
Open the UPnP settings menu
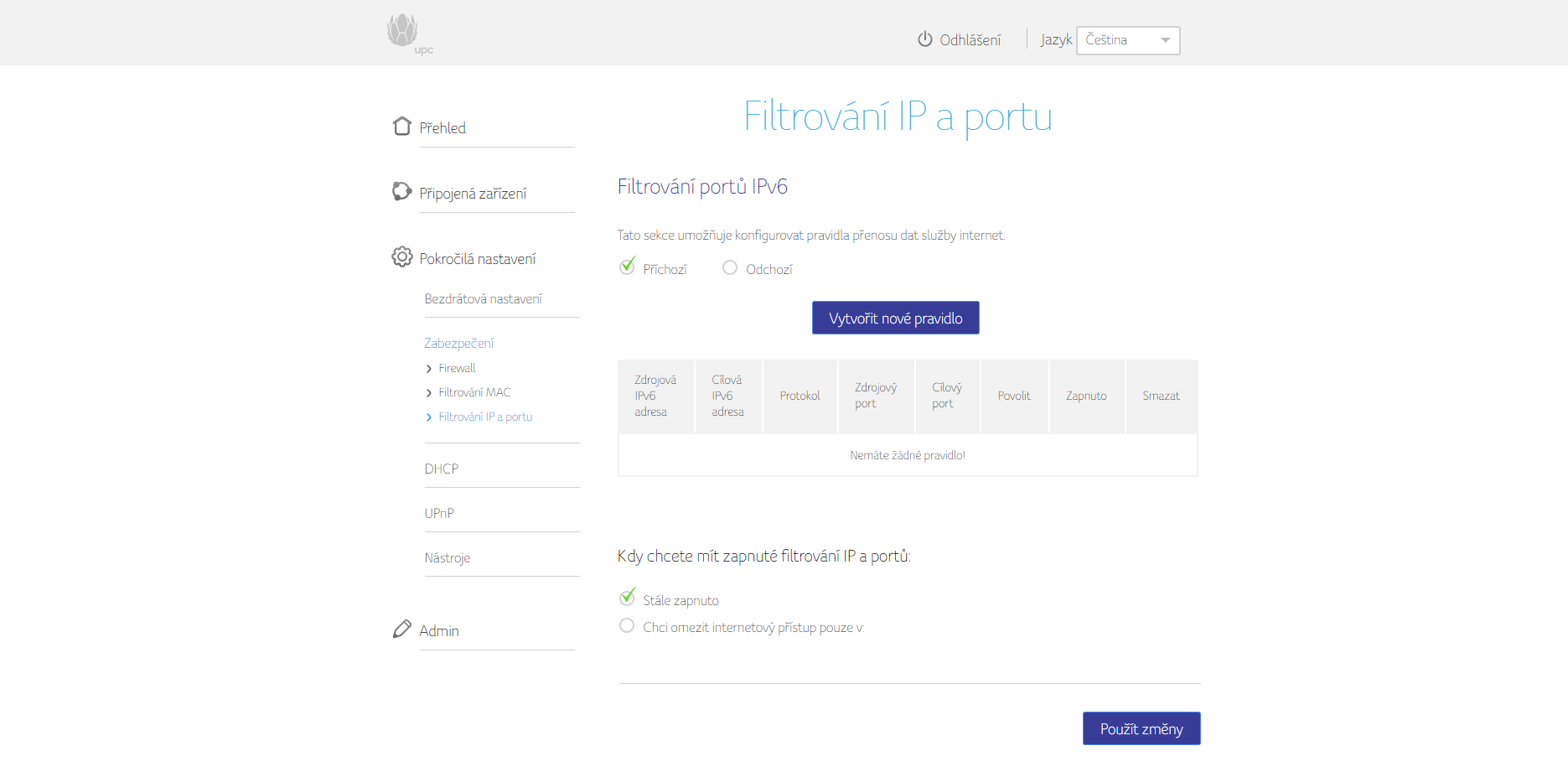point(439,513)
